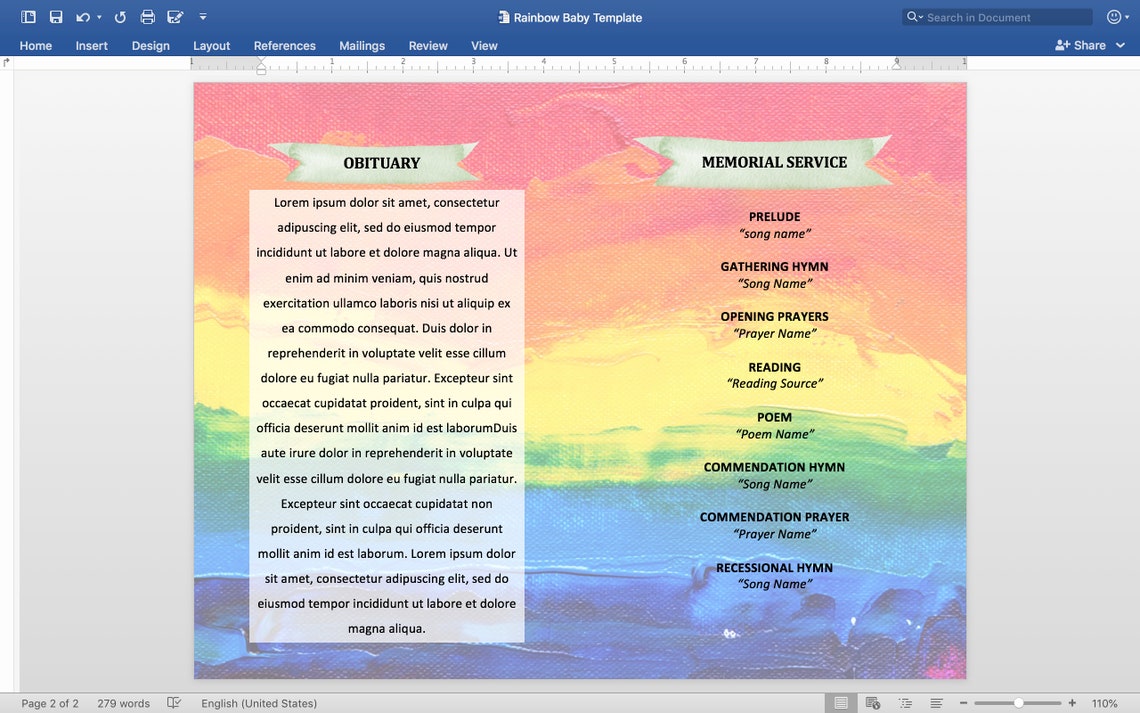
Task: Click the right indent marker on ruler
Action: click(x=896, y=66)
